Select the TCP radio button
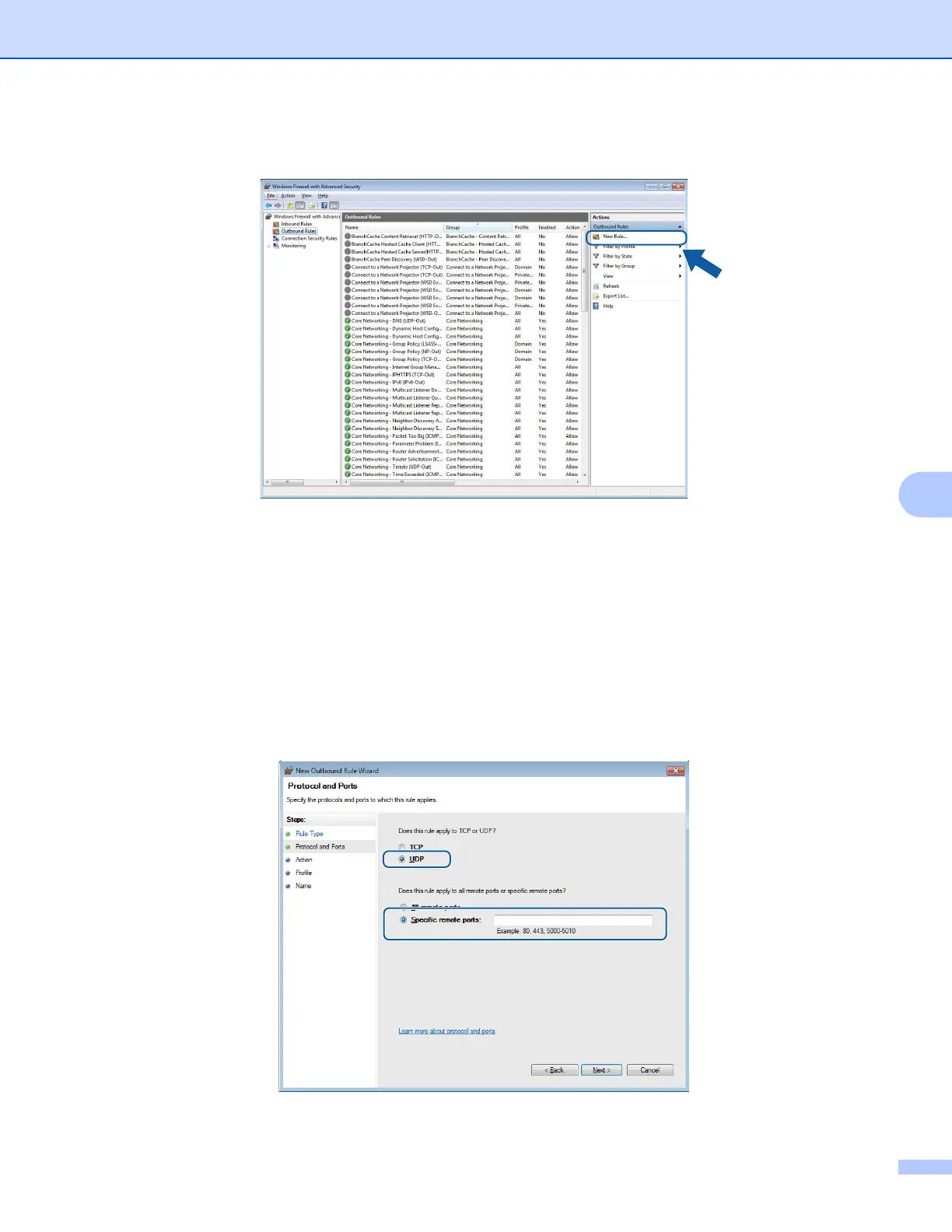The width and height of the screenshot is (952, 1232). (402, 847)
